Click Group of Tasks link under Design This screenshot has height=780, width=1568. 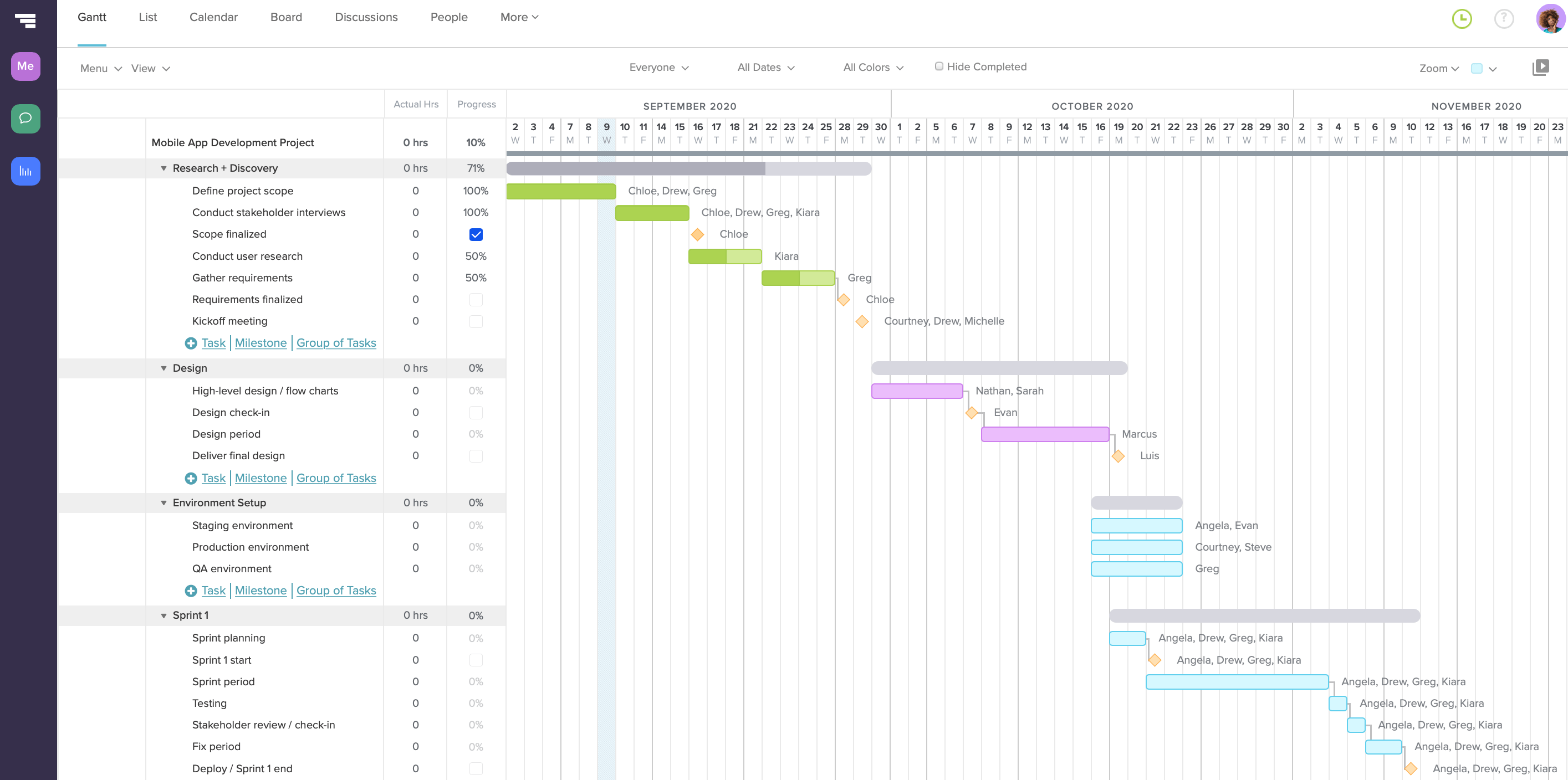[336, 478]
